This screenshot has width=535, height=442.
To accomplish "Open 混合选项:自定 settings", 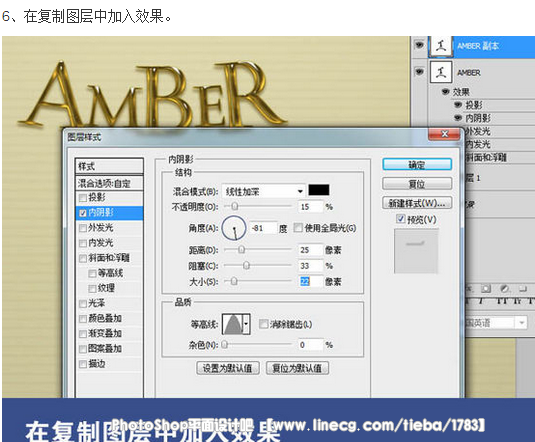I will click(x=109, y=184).
